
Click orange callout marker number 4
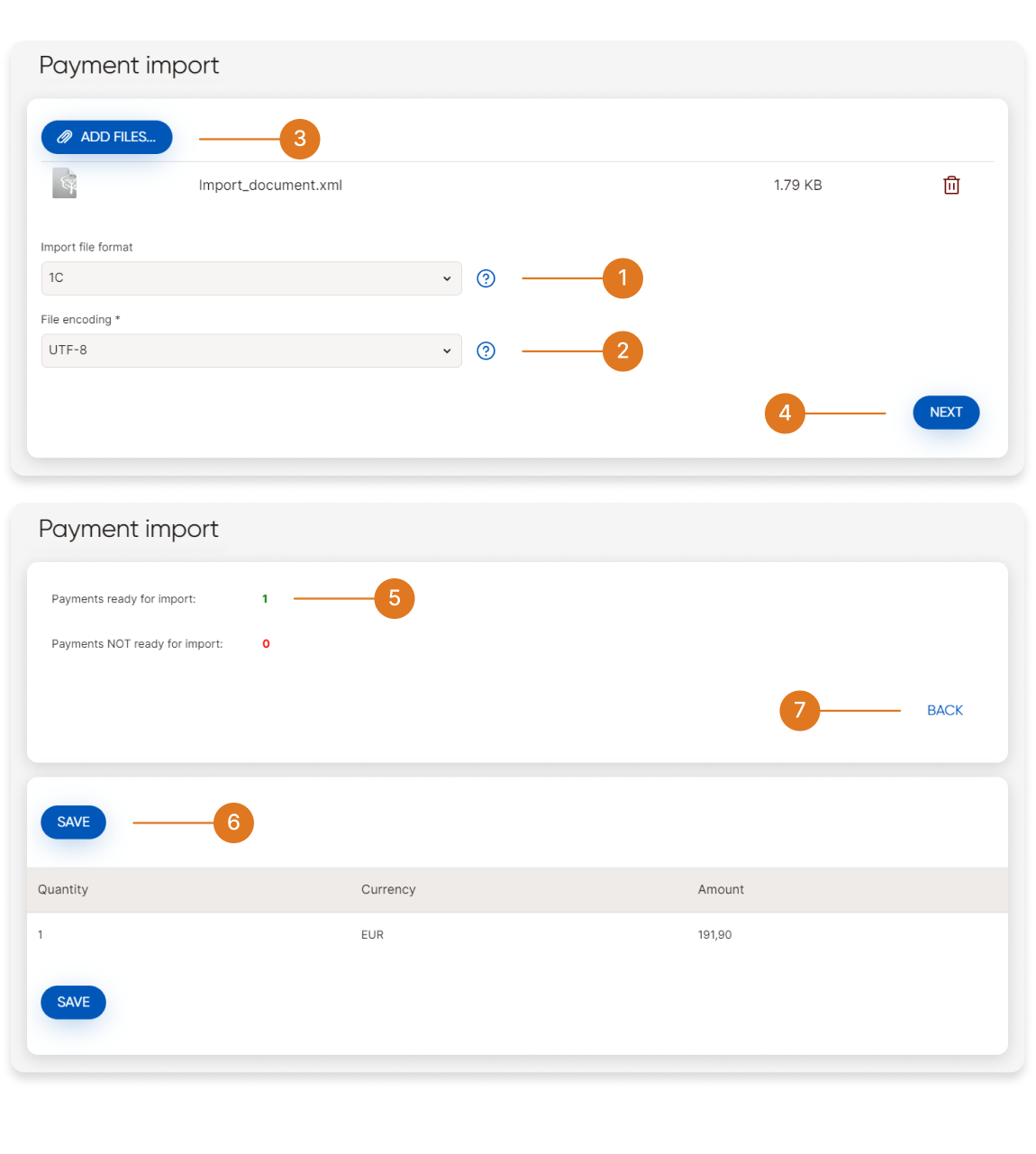coord(785,413)
